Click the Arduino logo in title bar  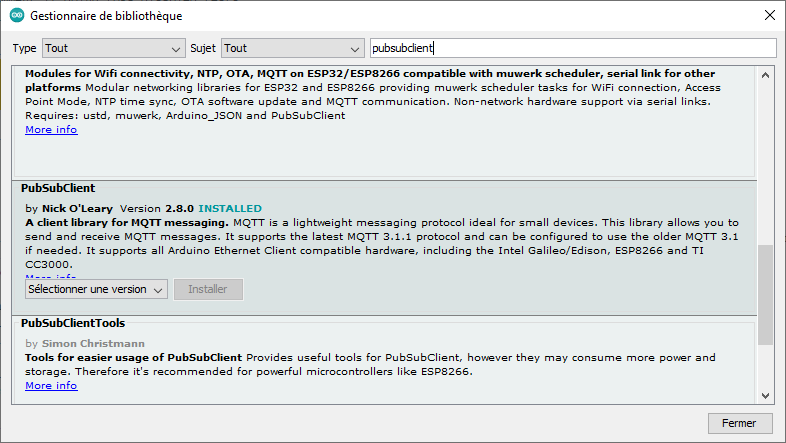tap(16, 17)
